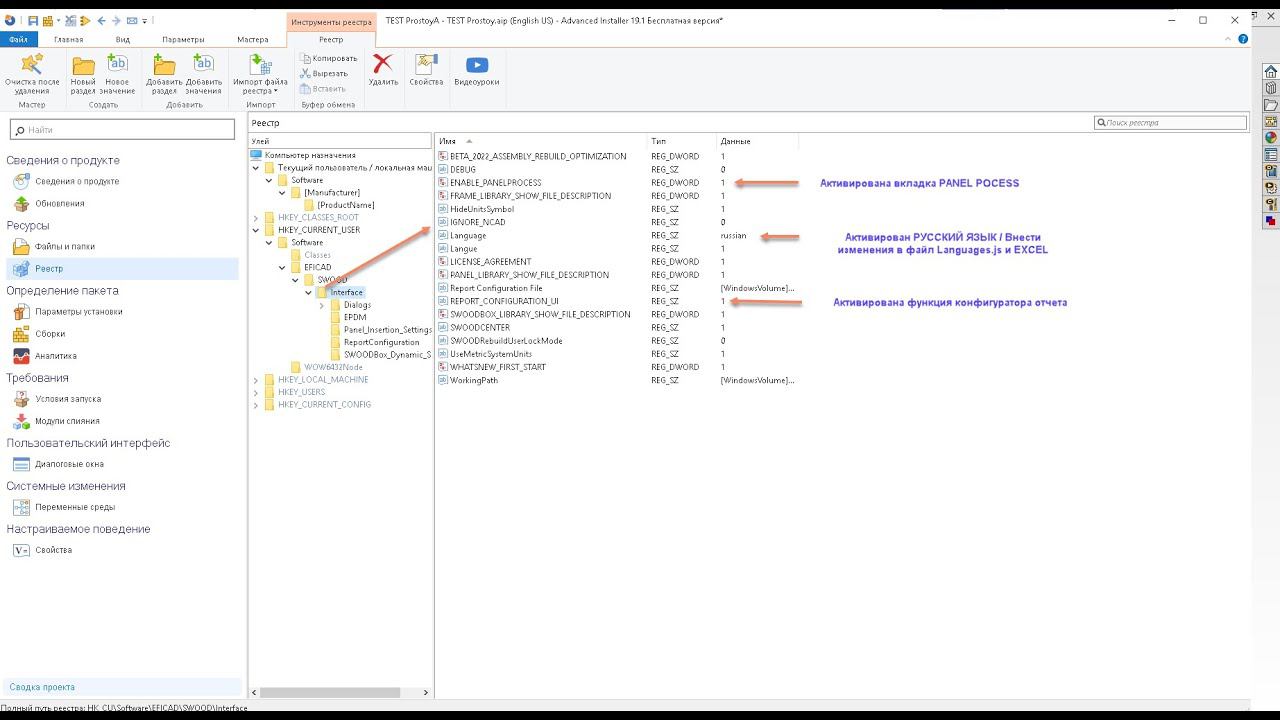Open the Видеоуроки video tutorials
The image size is (1280, 720).
point(477,69)
